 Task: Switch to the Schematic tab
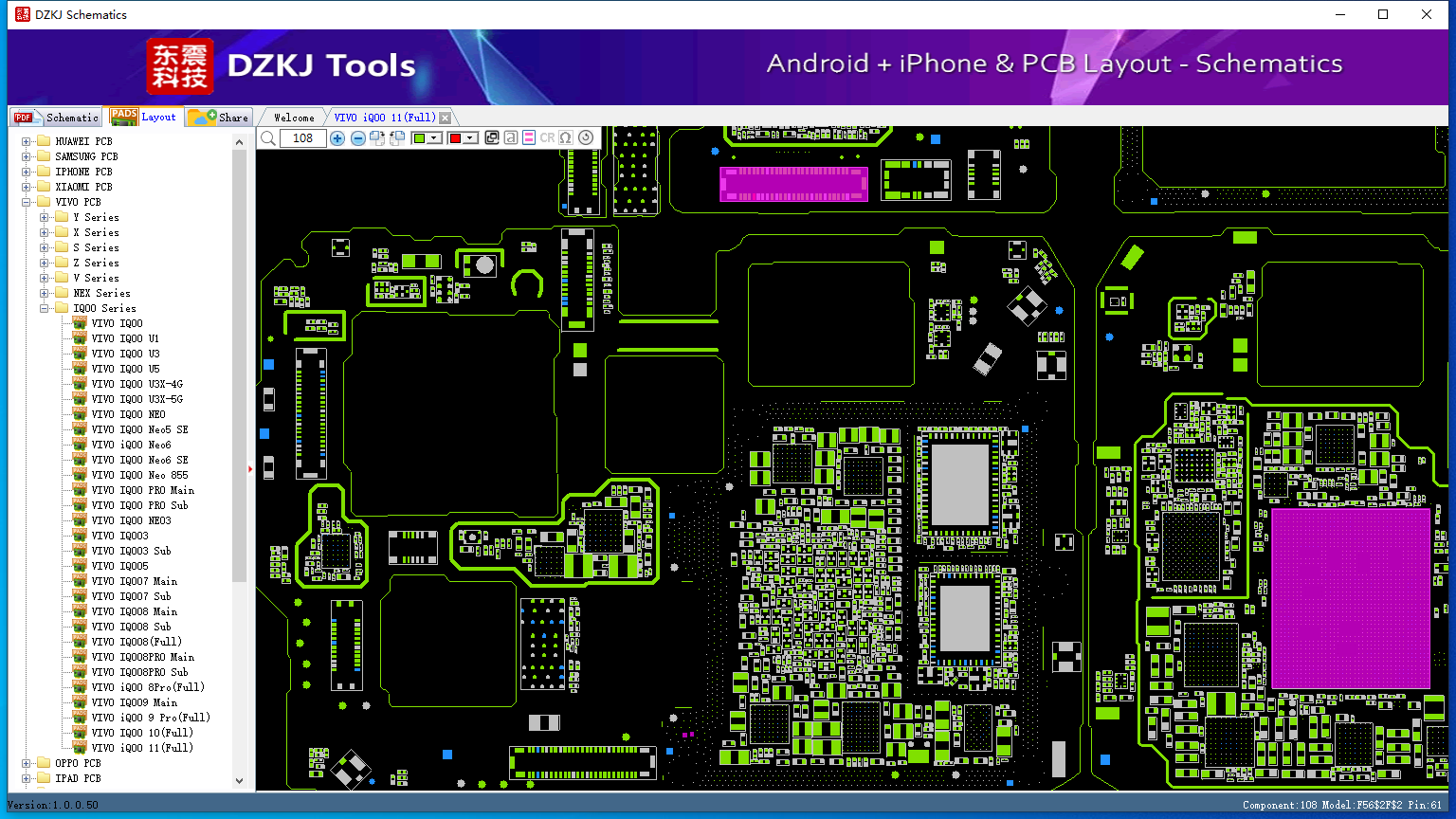tap(56, 117)
